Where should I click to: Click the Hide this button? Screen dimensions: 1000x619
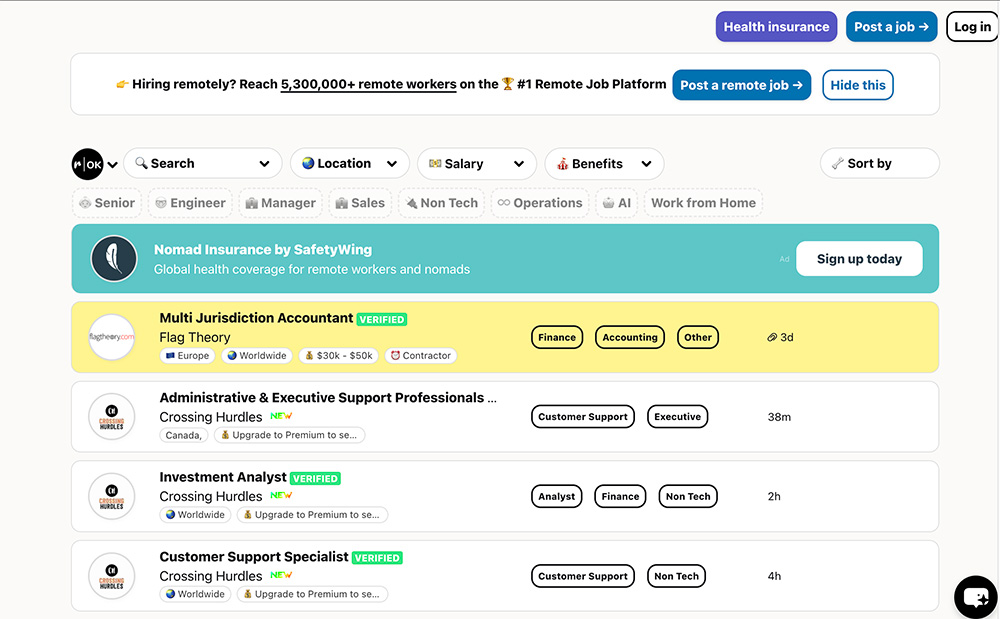click(x=858, y=85)
